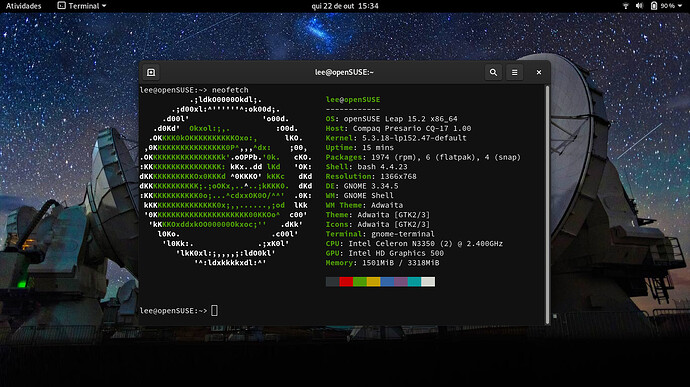Click the cyan color block

[x=414, y=282]
